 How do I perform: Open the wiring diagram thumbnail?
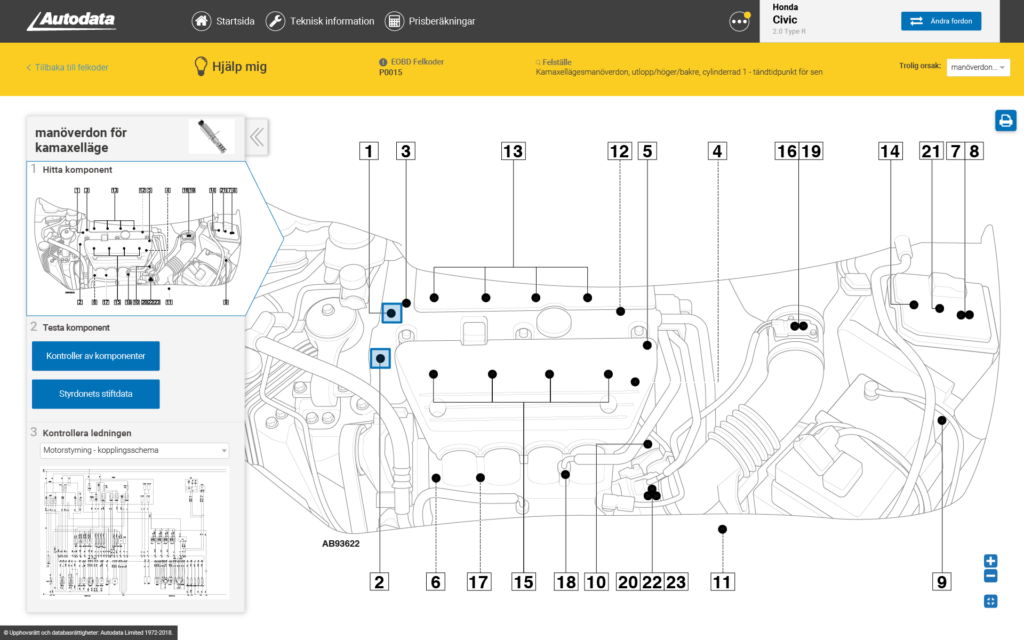pyautogui.click(x=134, y=532)
